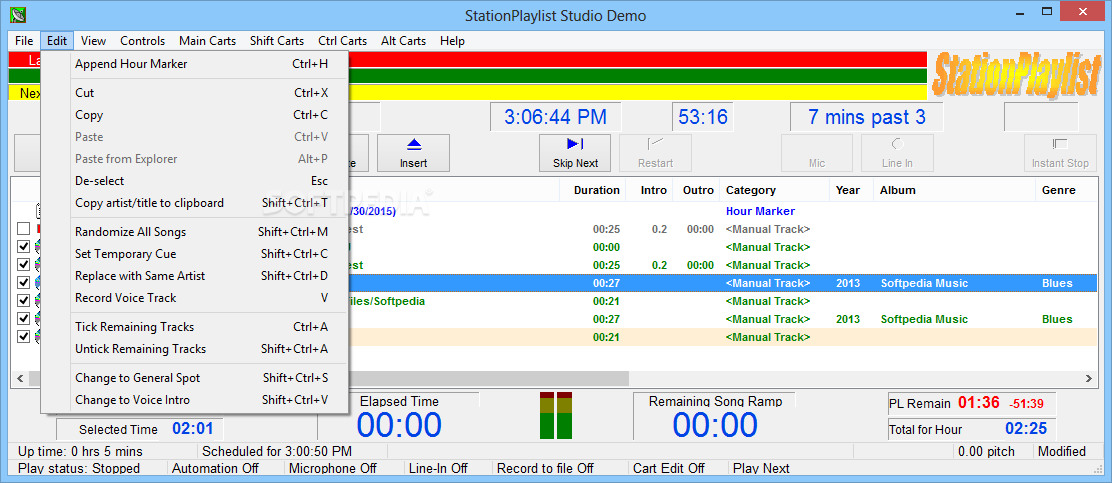Click the scrollbar left arrow

(x=20, y=379)
